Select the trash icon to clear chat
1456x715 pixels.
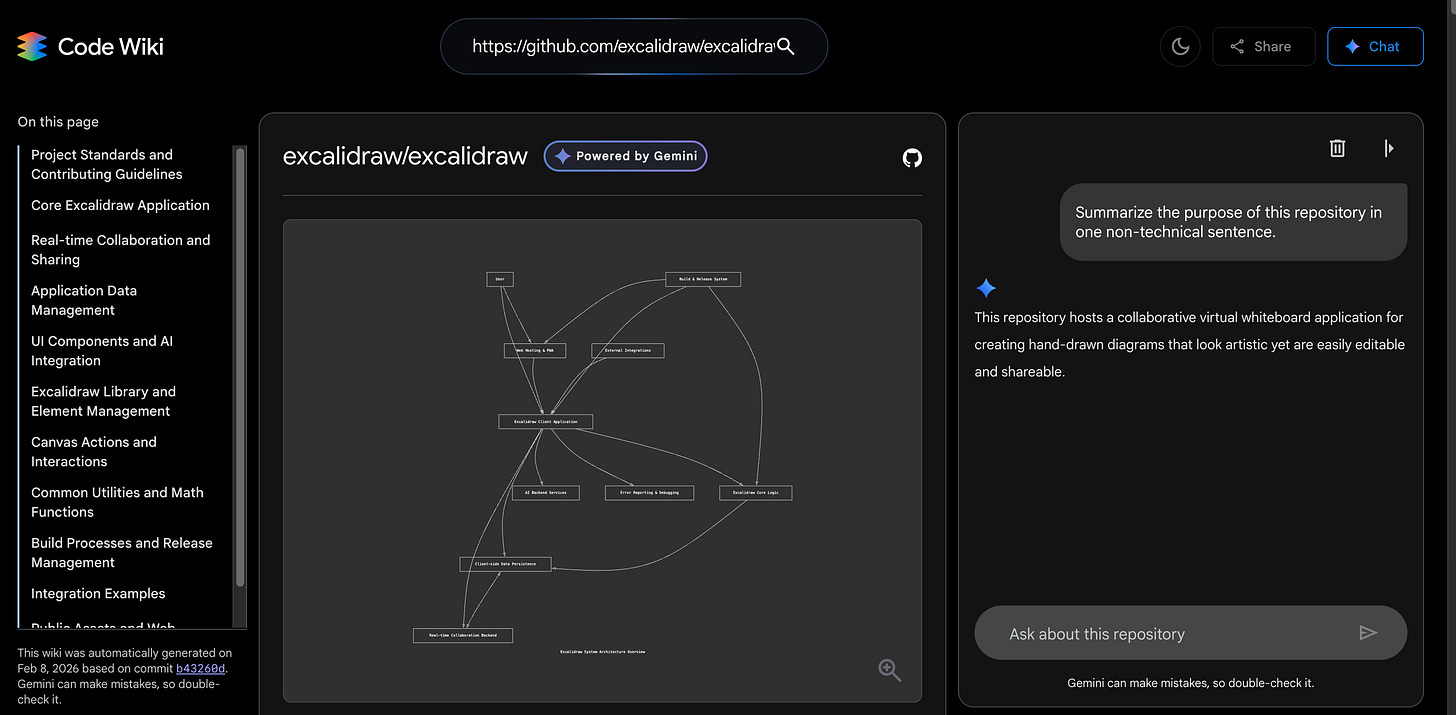point(1337,147)
